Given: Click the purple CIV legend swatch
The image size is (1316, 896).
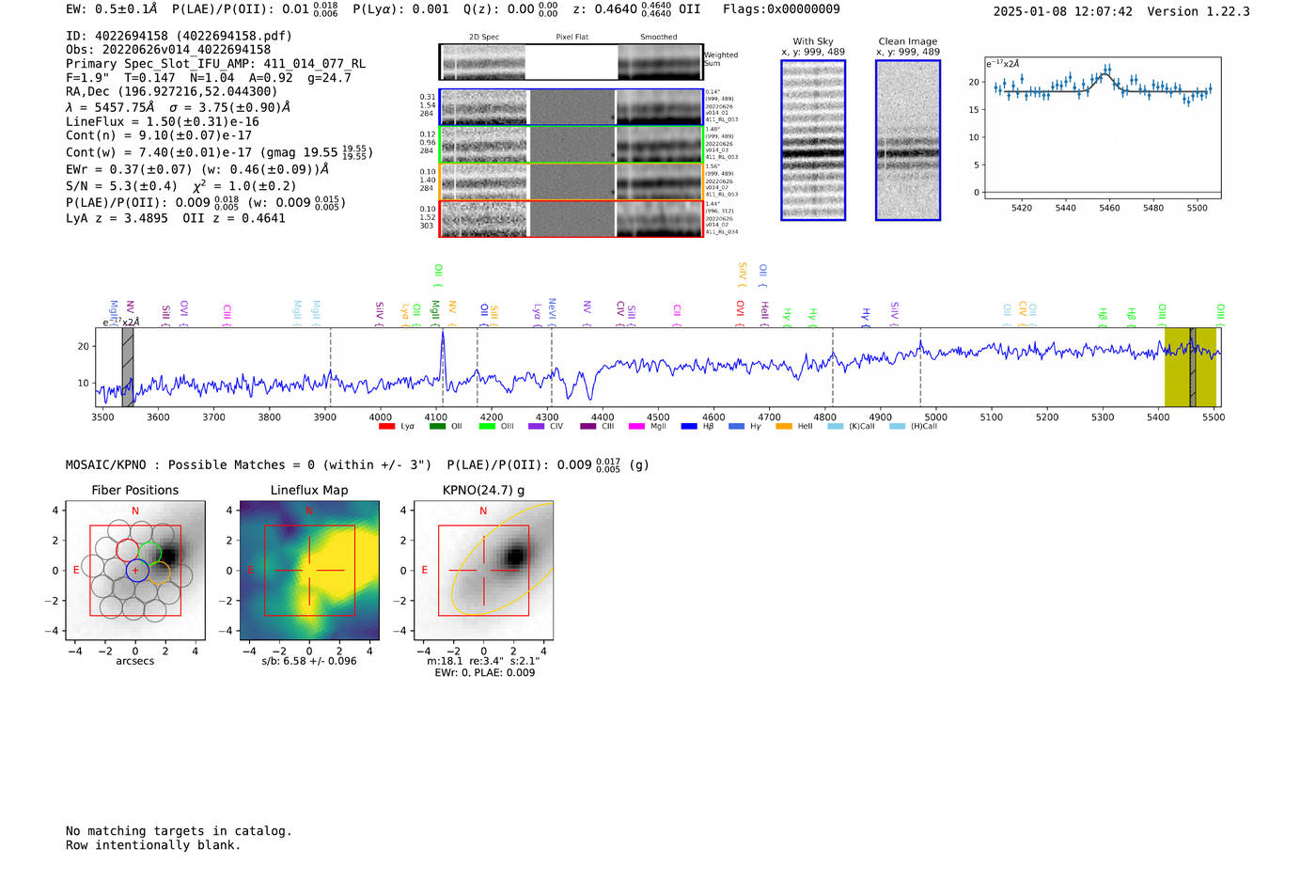Looking at the screenshot, I should coord(537,427).
